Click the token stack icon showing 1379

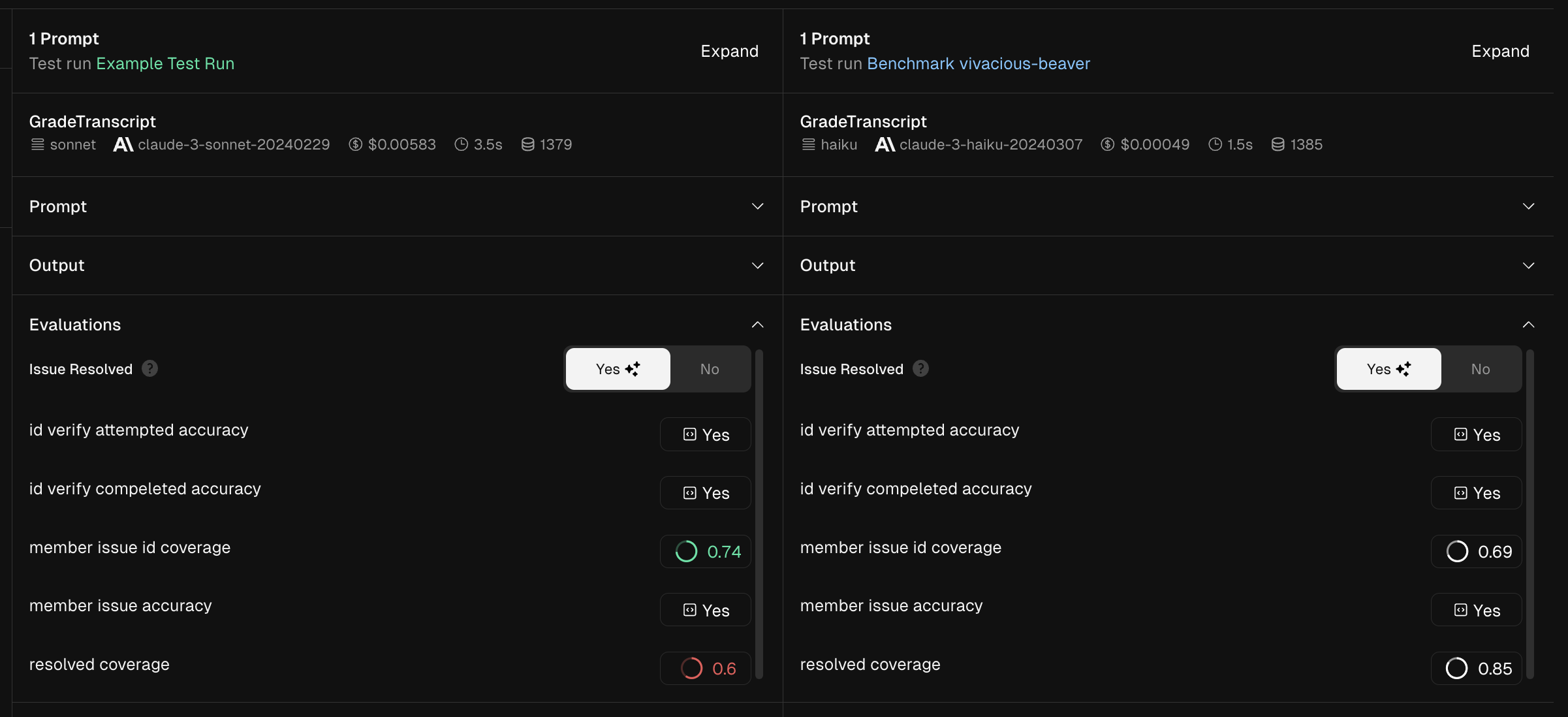(527, 144)
